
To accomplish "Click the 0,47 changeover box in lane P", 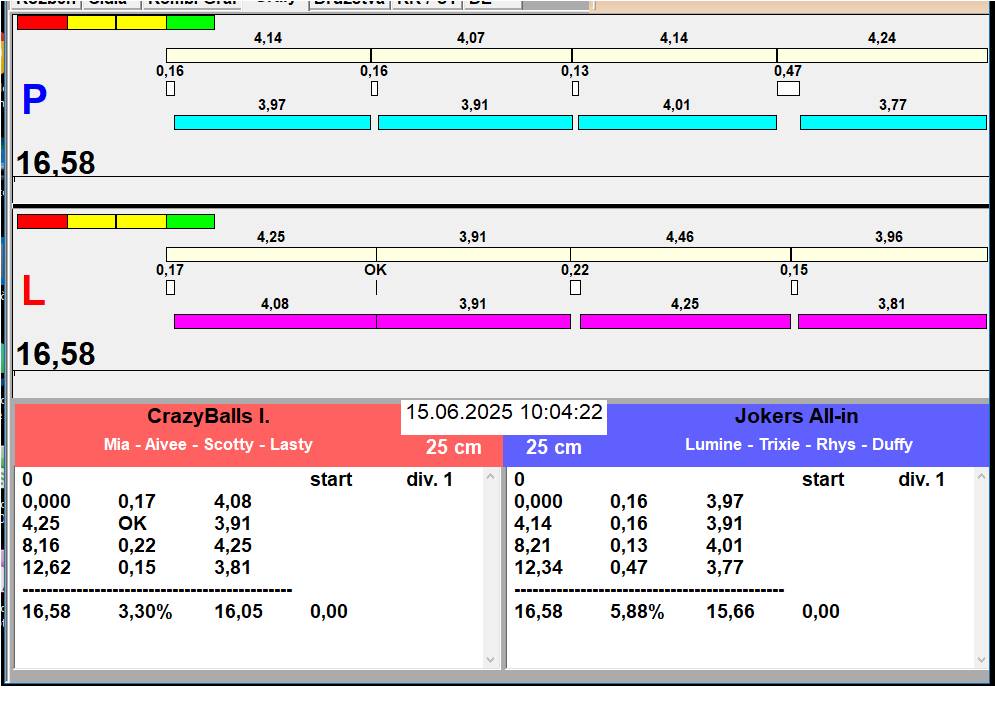I will [x=788, y=88].
